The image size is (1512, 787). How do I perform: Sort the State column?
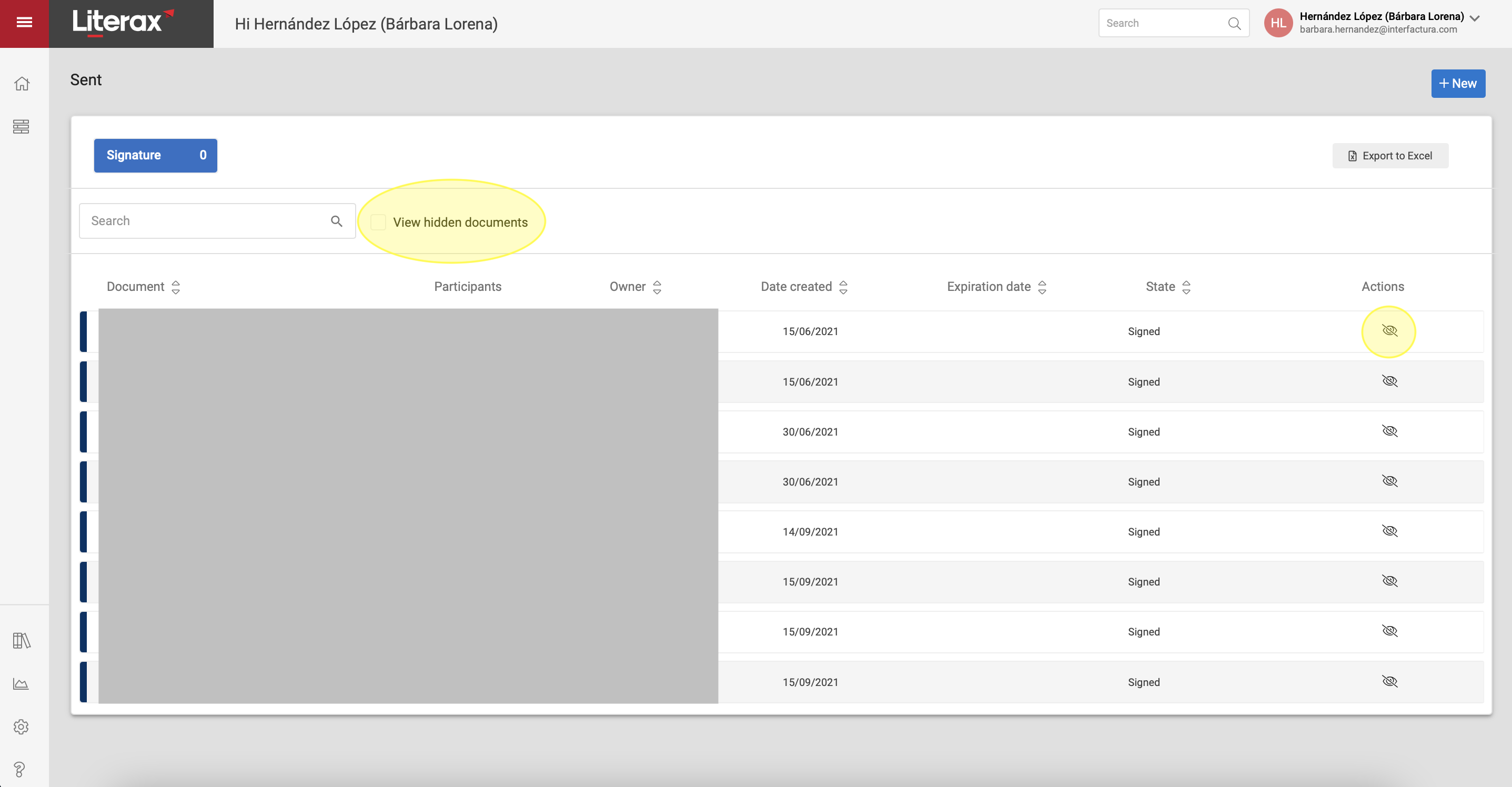coord(1186,287)
